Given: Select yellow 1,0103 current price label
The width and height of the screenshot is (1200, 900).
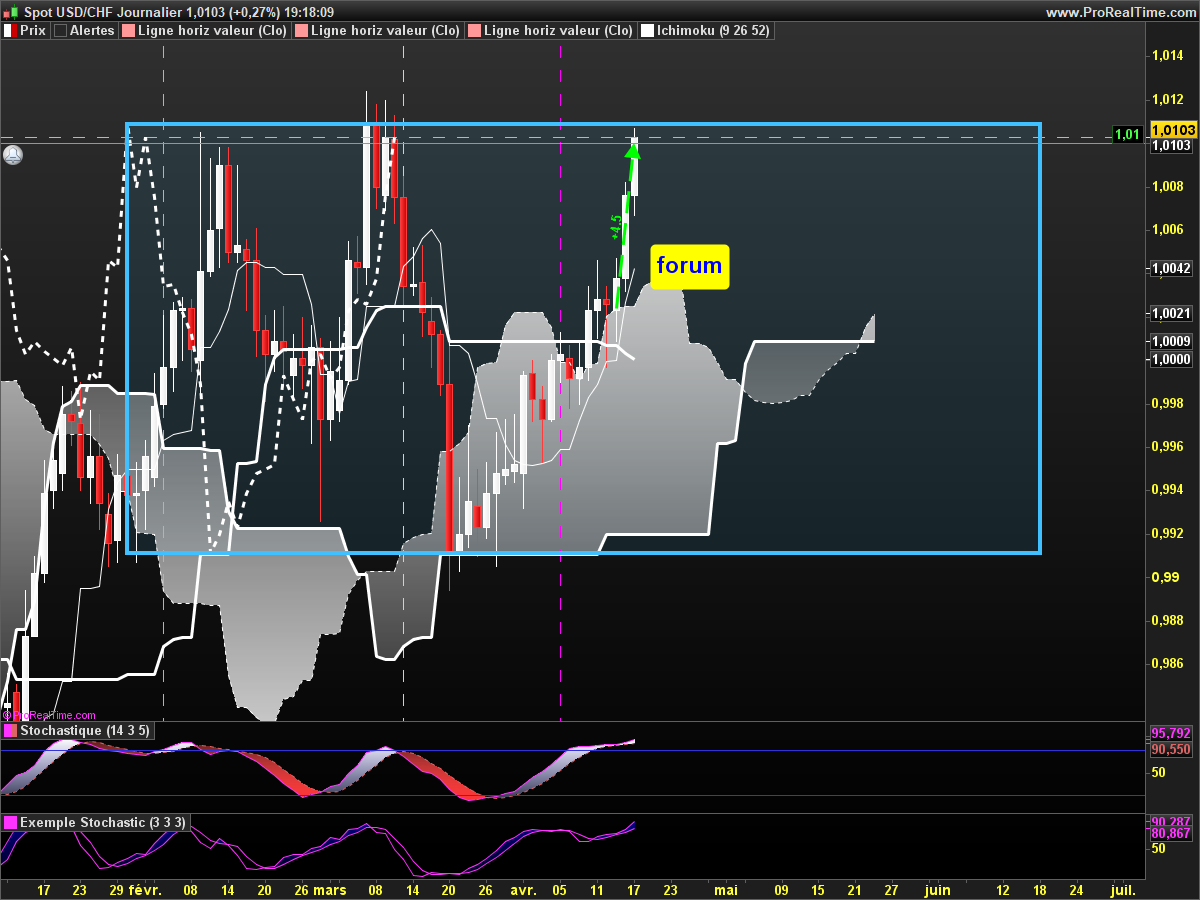Looking at the screenshot, I should tap(1172, 130).
